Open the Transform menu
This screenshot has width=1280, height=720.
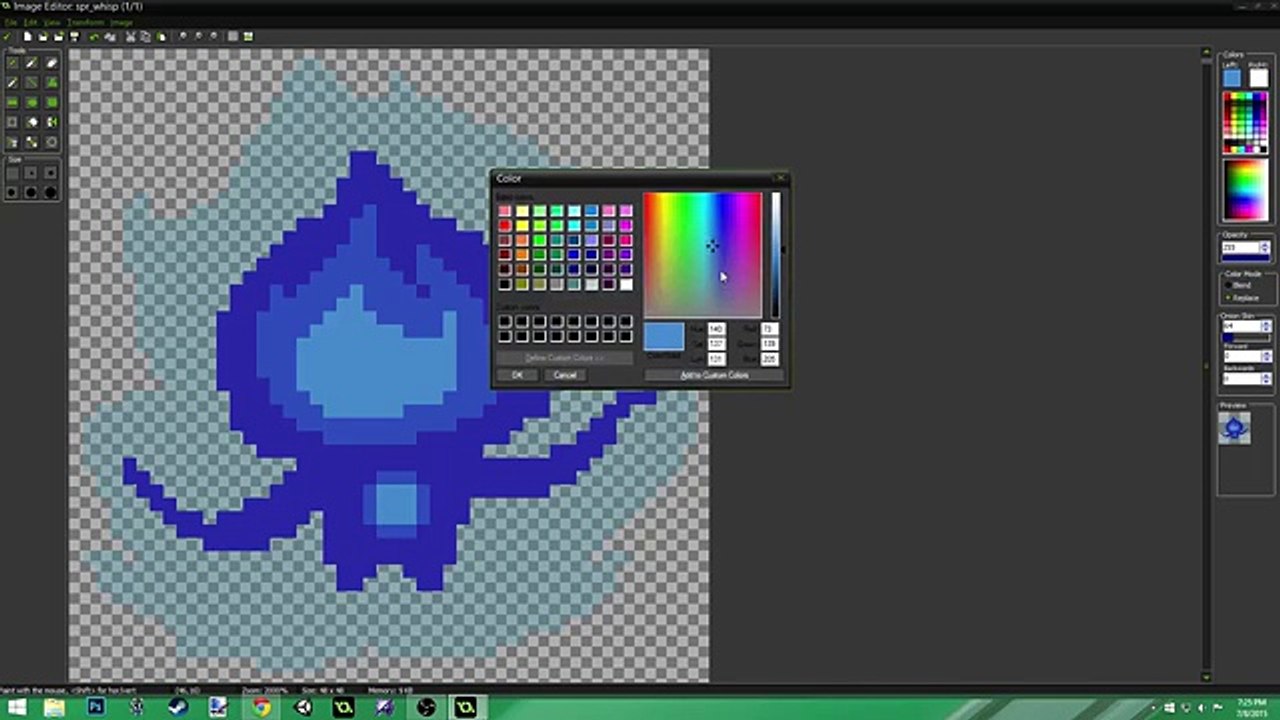click(x=86, y=22)
